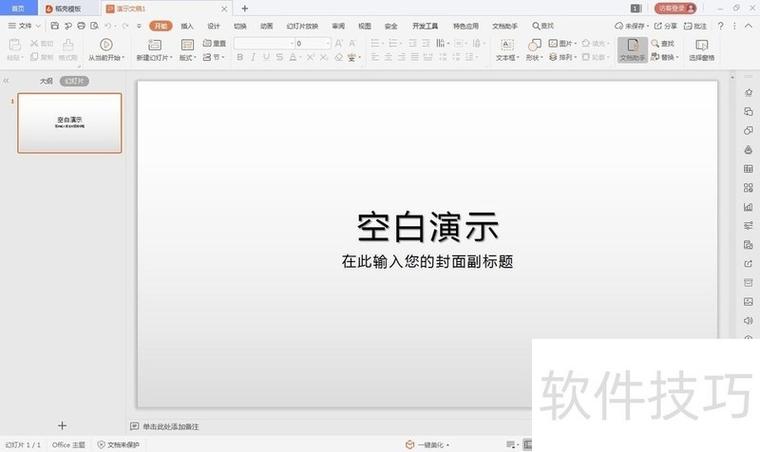Click the Bold B icon
This screenshot has height=452, width=760.
tap(239, 57)
